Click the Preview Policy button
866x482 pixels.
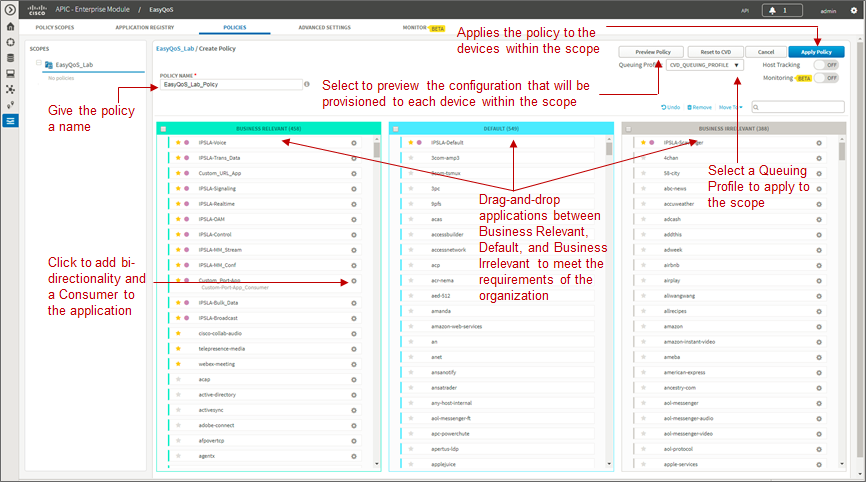651,52
